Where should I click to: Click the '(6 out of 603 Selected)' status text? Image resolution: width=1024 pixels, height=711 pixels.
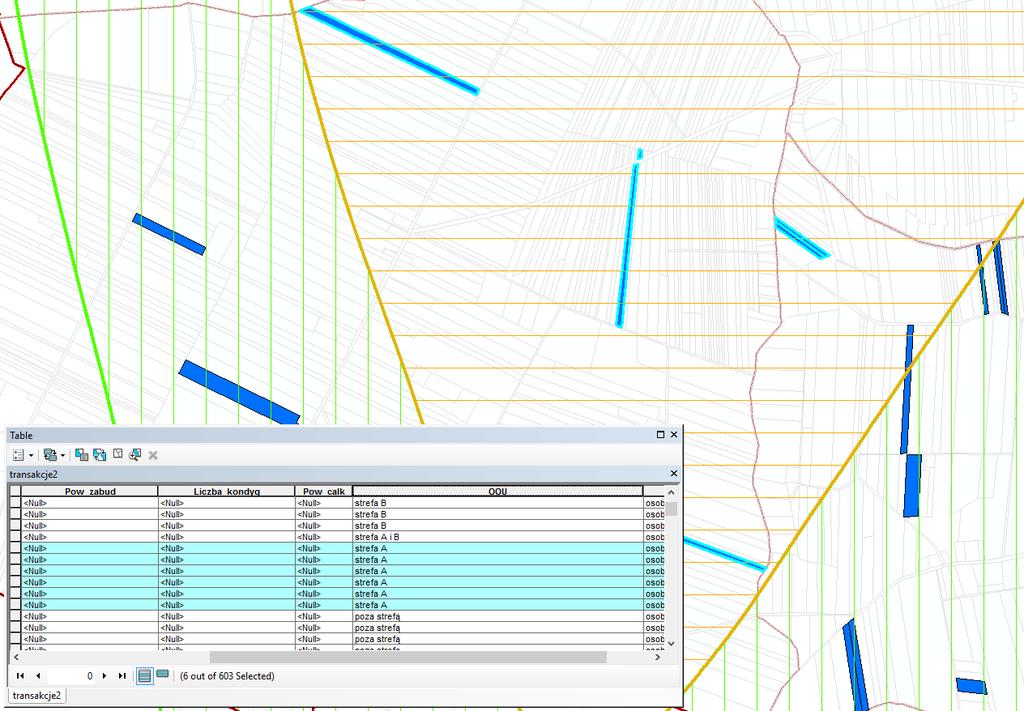click(227, 676)
